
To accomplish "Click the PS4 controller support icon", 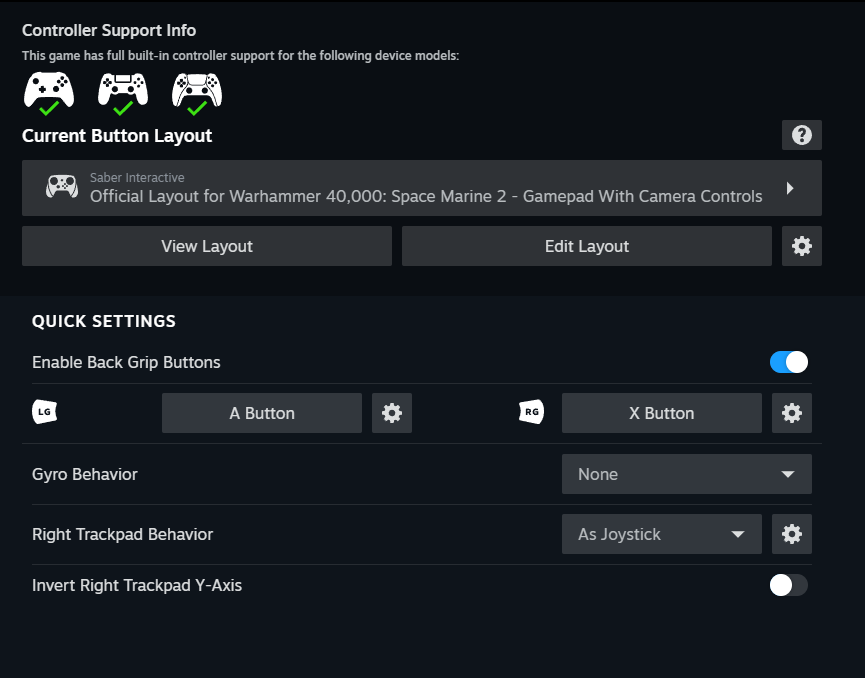I will coord(123,93).
